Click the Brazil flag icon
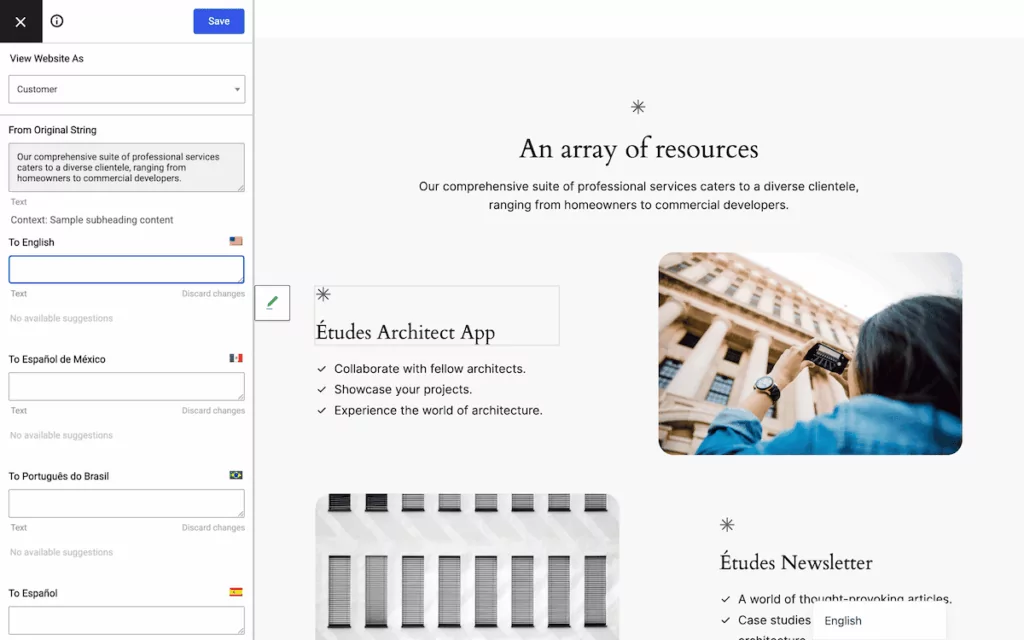 236,475
